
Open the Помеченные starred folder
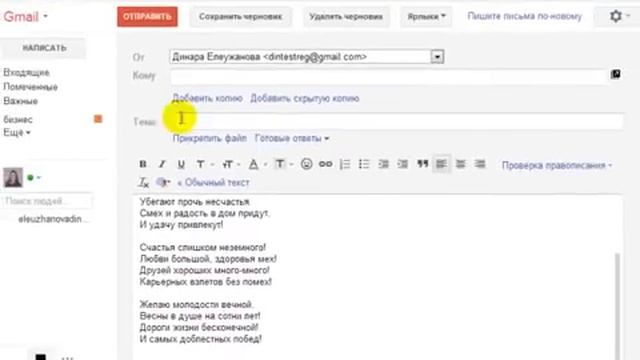(30, 87)
